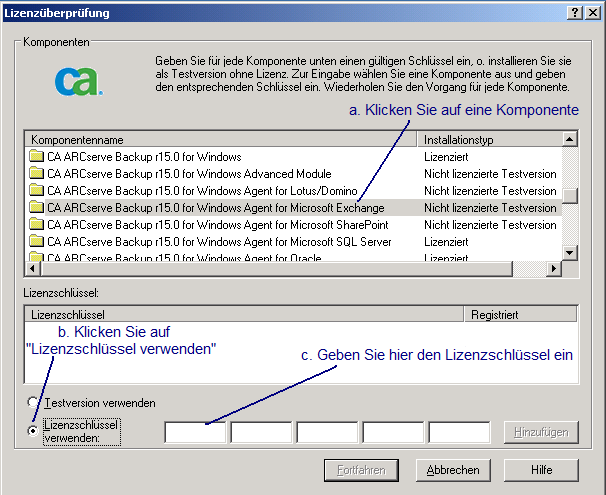
Task: Click 'Lizenziert' in the ARCserve Backup for Windows row
Action: pyautogui.click(x=446, y=157)
